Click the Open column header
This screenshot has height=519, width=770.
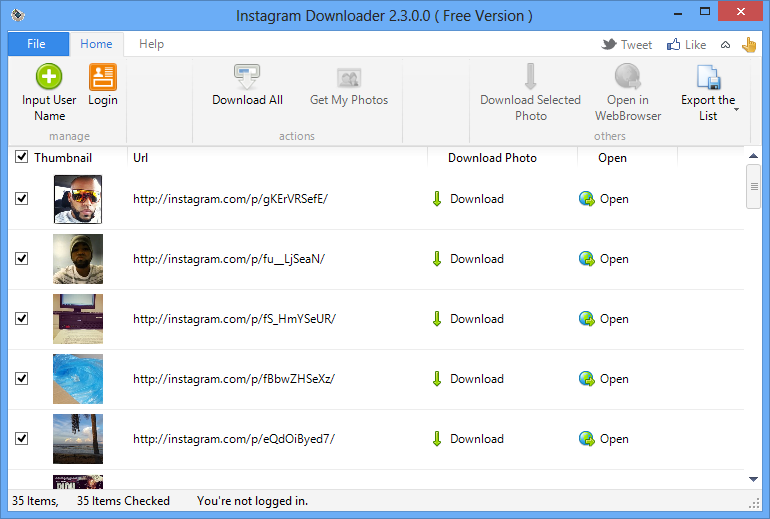612,158
